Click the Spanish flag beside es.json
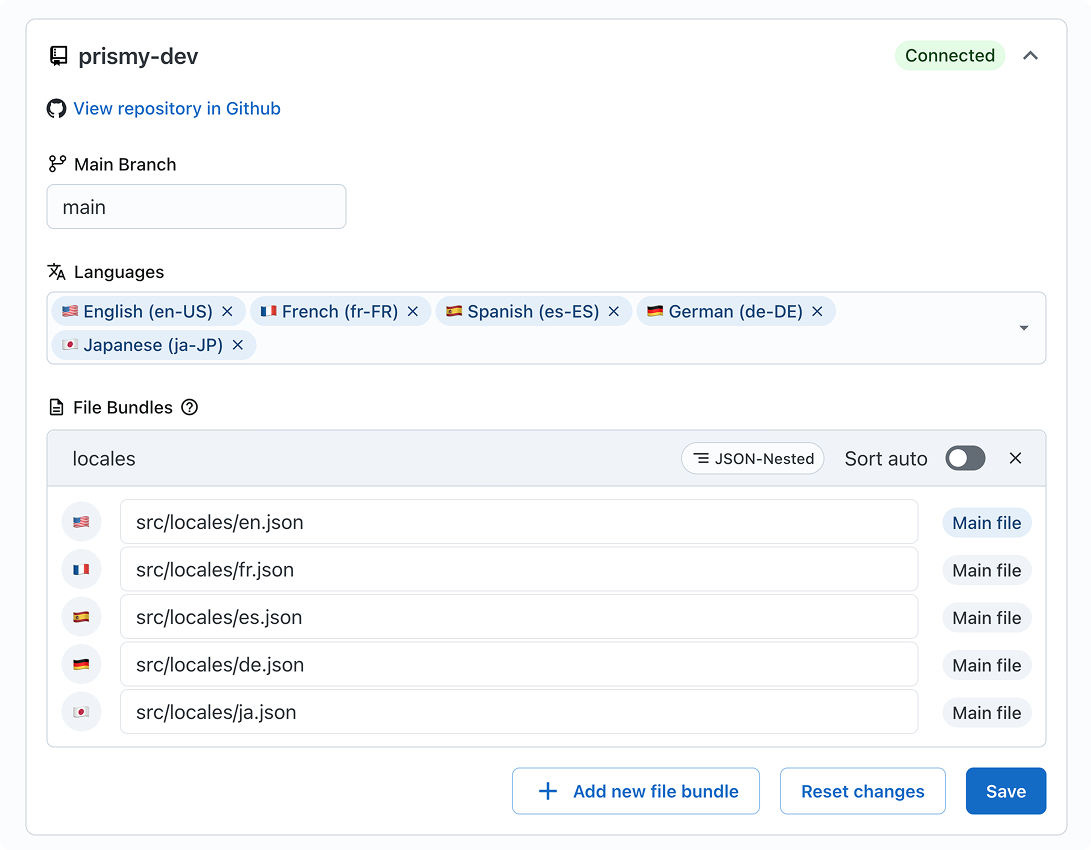Viewport: 1091px width, 850px height. [81, 617]
